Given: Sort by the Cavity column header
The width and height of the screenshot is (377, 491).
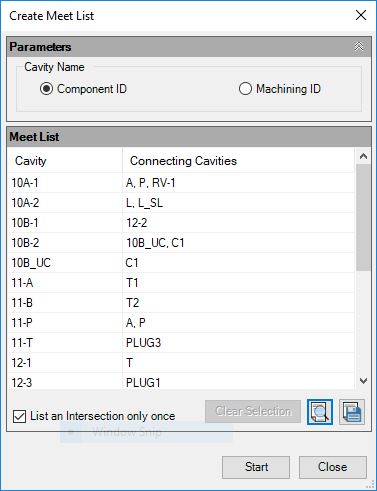Looking at the screenshot, I should (x=65, y=161).
